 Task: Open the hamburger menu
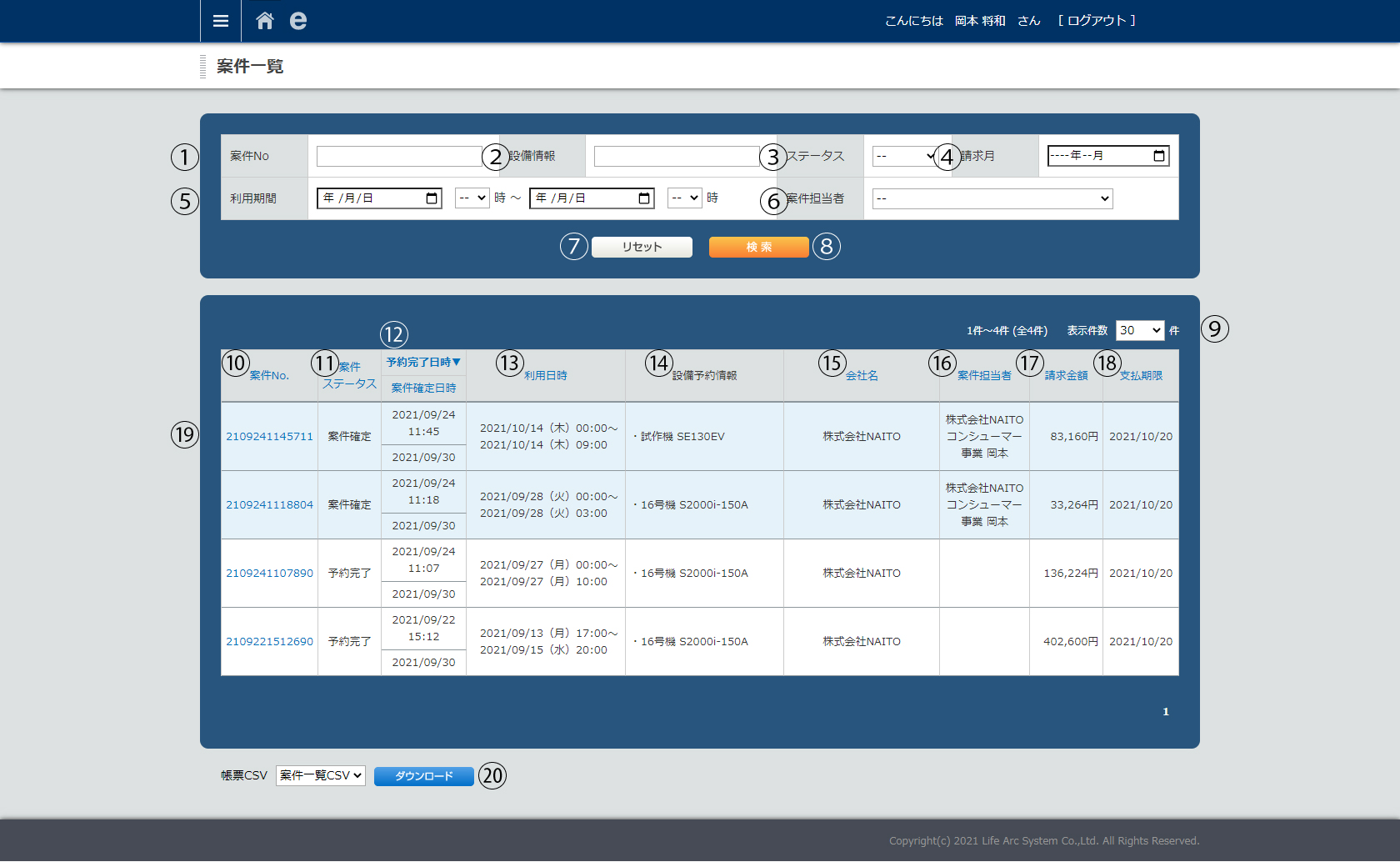[x=220, y=21]
